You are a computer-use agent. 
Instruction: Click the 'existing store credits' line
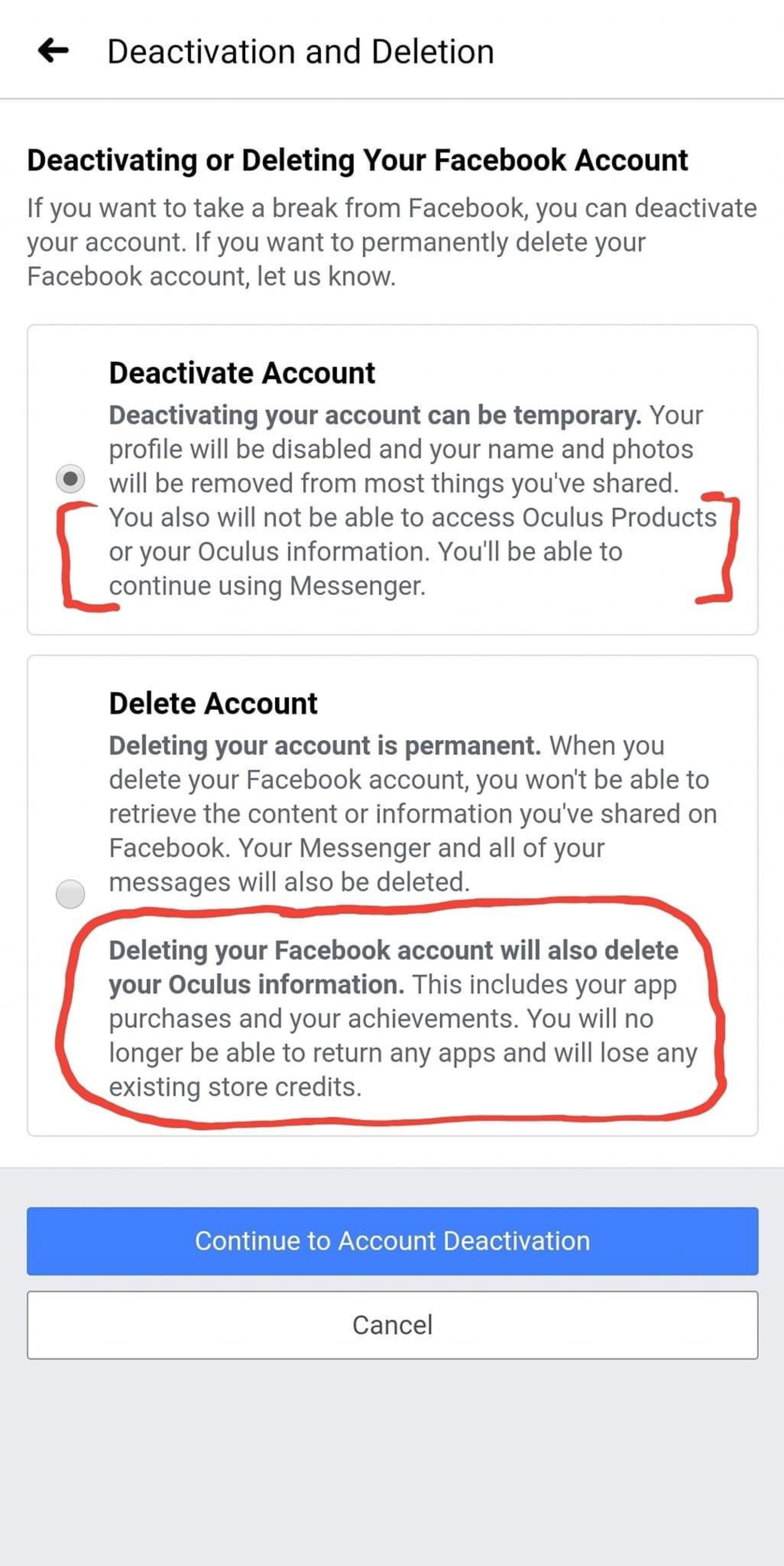click(x=235, y=1087)
